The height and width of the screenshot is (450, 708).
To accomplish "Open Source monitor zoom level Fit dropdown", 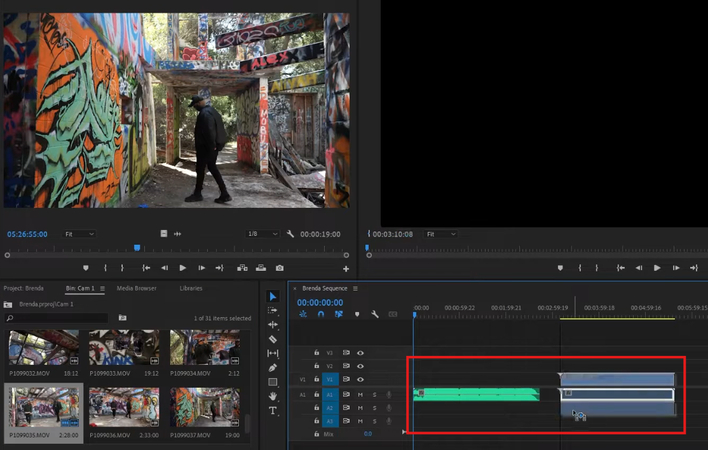I will (79, 234).
